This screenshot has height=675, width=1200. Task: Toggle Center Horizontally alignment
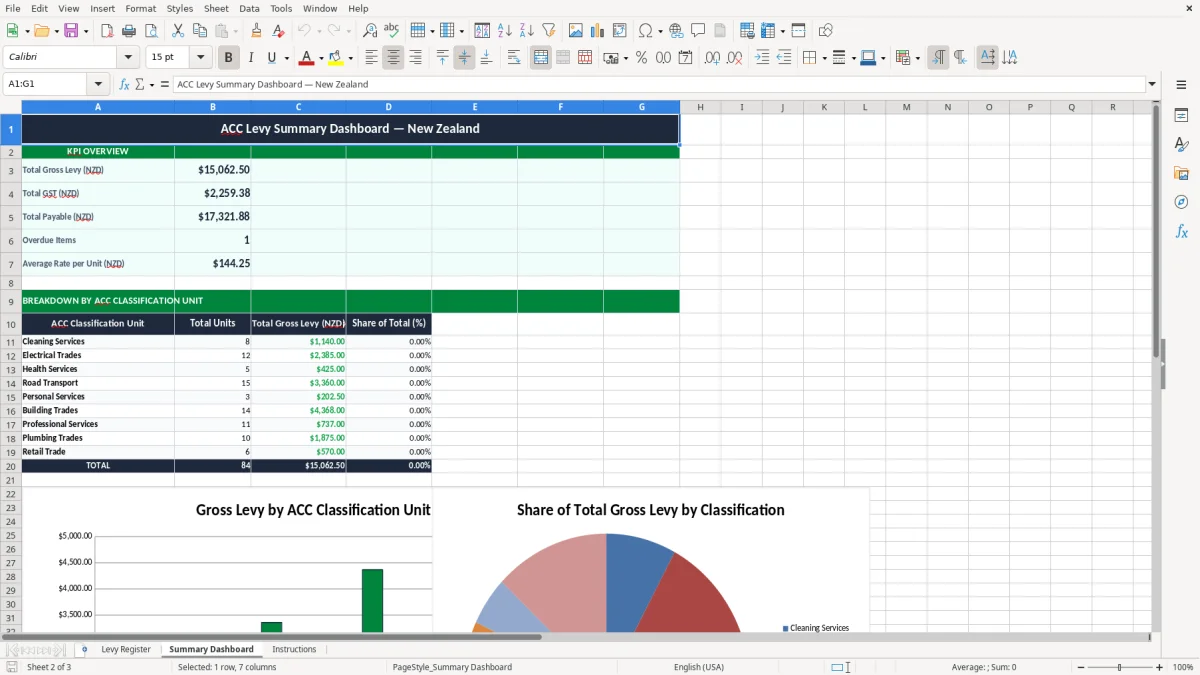coord(394,58)
